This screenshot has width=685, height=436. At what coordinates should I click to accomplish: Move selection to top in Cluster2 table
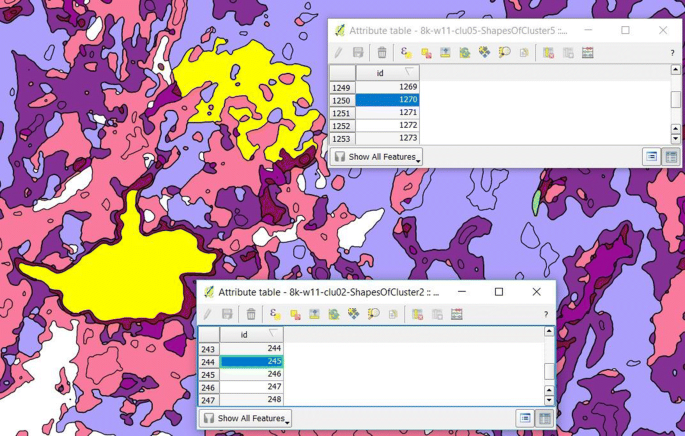(314, 314)
